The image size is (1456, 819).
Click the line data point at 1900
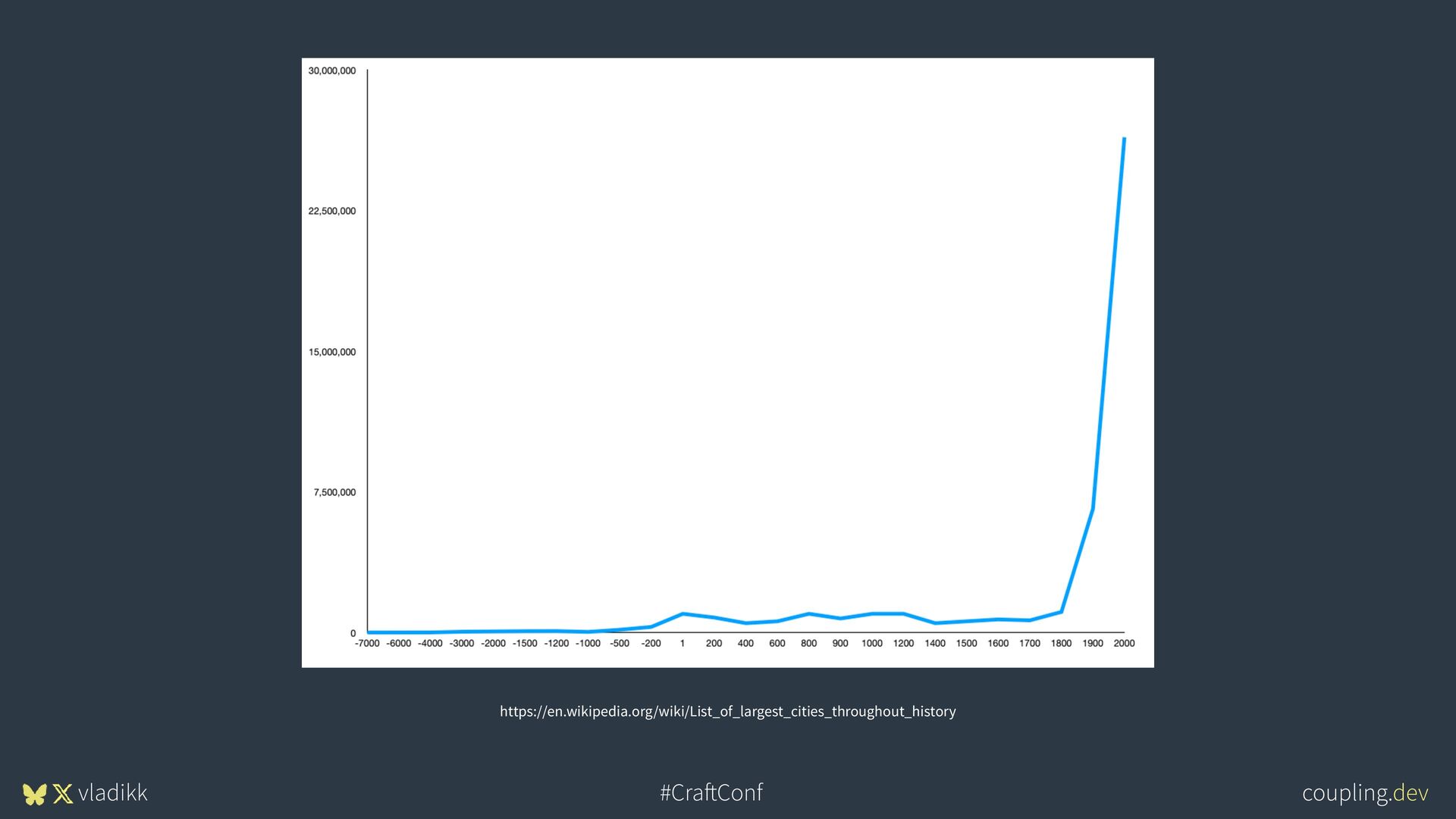coord(1092,508)
